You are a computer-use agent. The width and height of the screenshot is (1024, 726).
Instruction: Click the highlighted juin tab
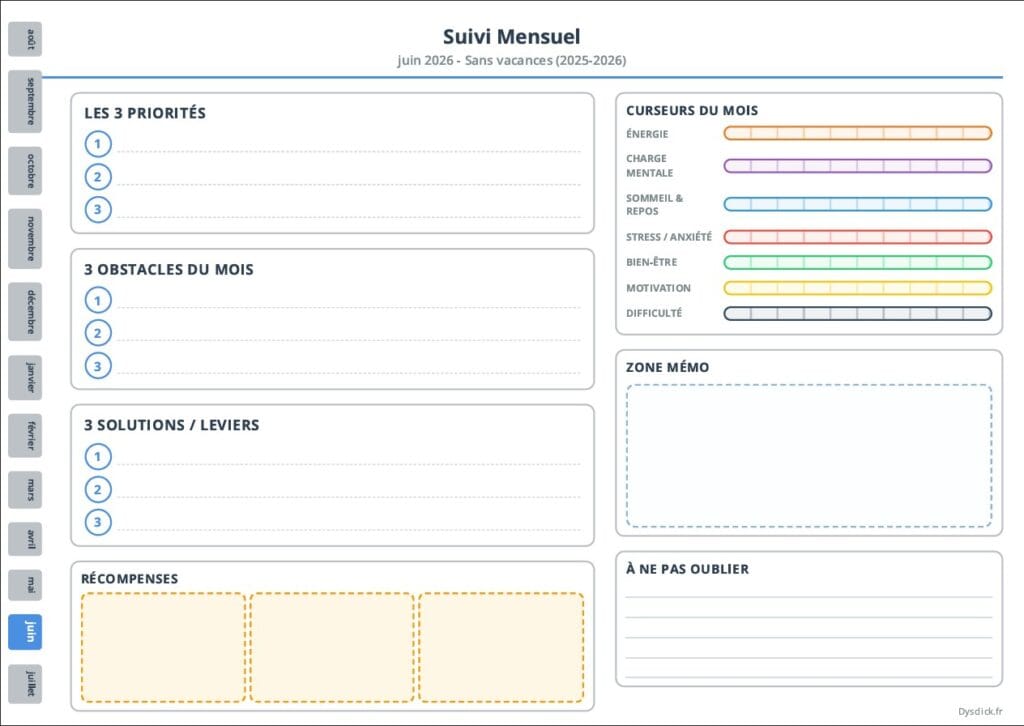pyautogui.click(x=25, y=632)
